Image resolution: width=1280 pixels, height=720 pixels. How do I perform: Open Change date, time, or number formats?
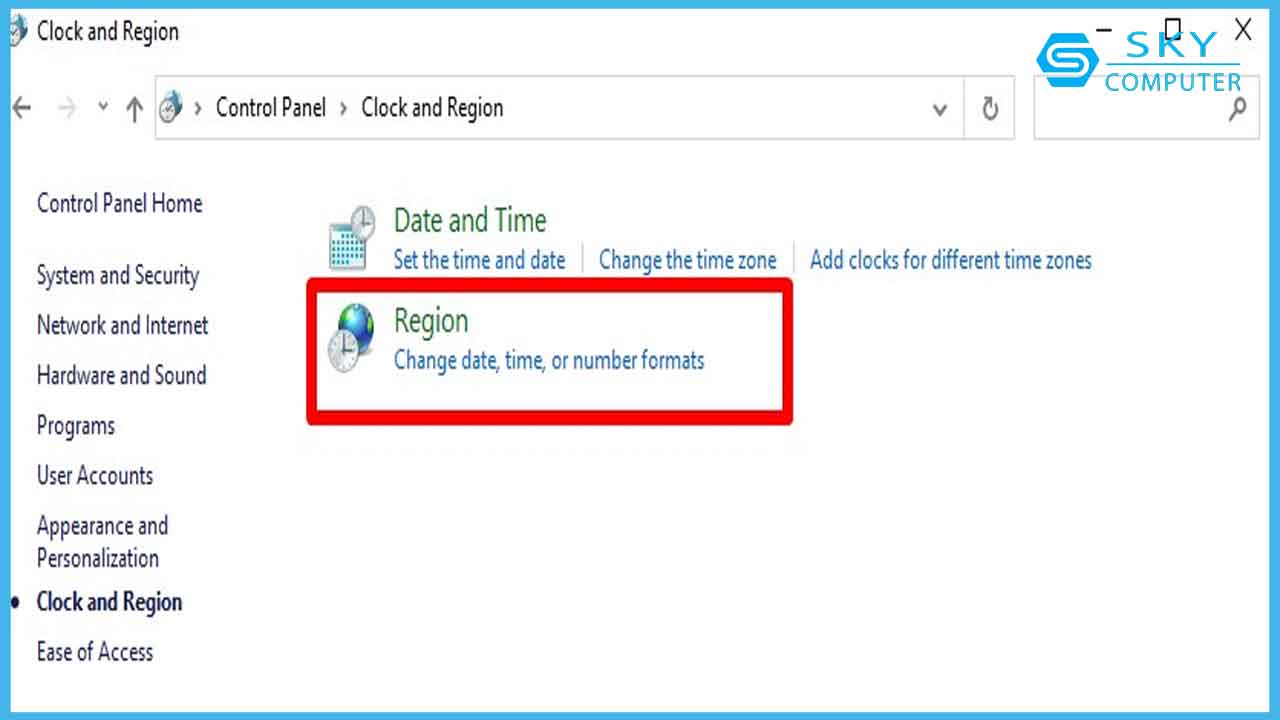[x=549, y=360]
